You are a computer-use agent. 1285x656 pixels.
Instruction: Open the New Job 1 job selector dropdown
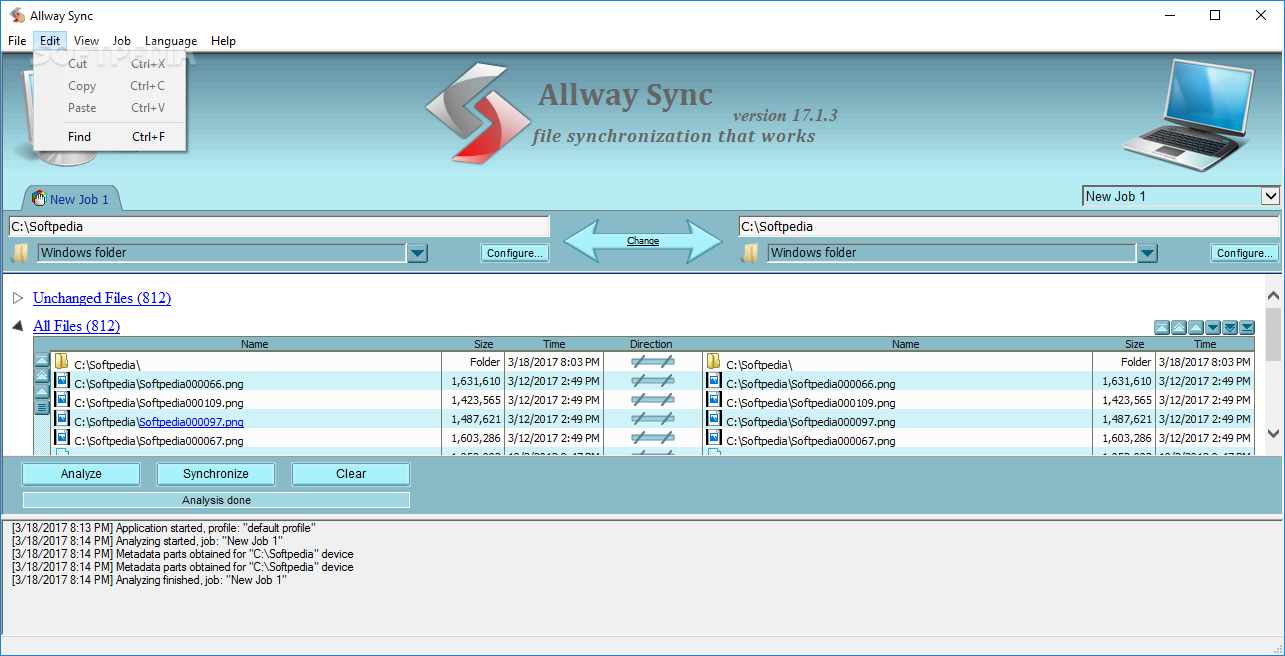[x=1270, y=196]
